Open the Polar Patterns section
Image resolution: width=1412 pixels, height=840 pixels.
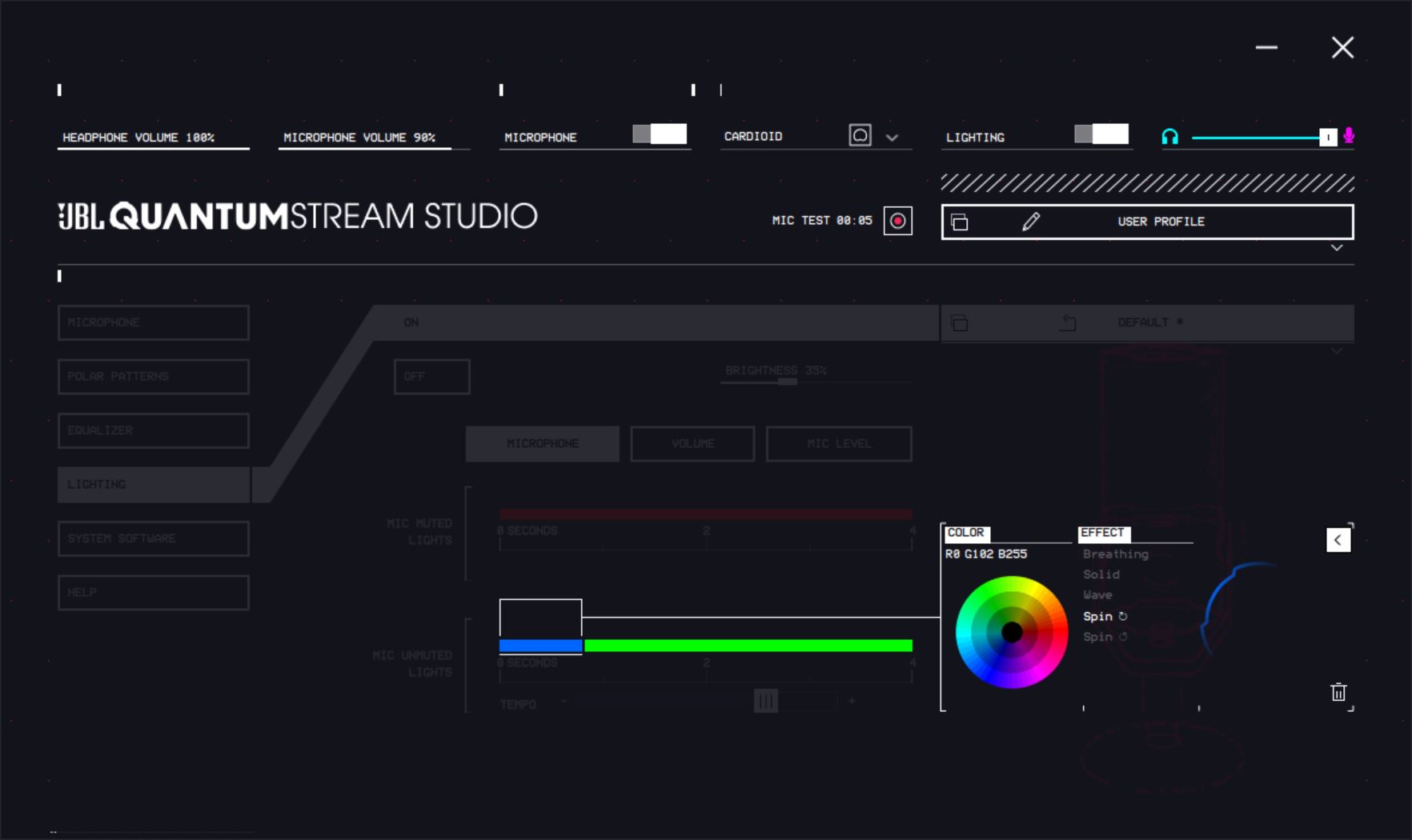pos(154,376)
